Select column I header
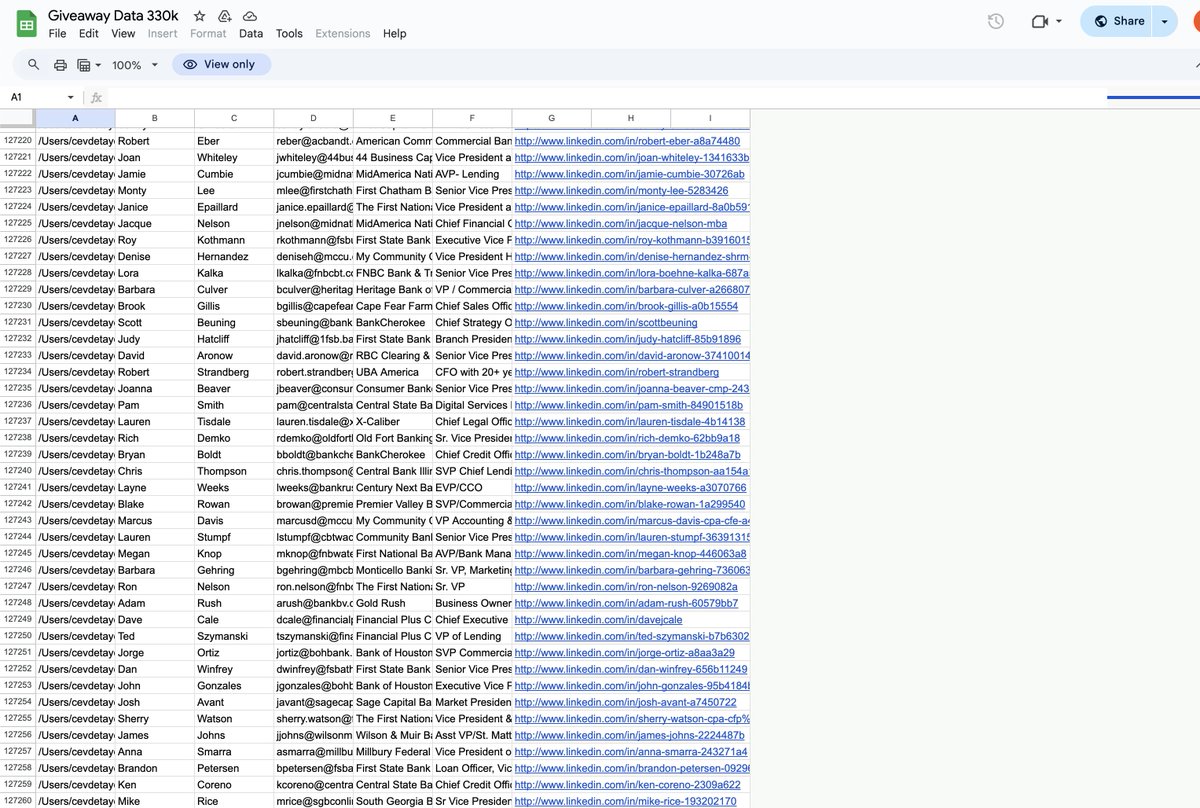 (710, 118)
